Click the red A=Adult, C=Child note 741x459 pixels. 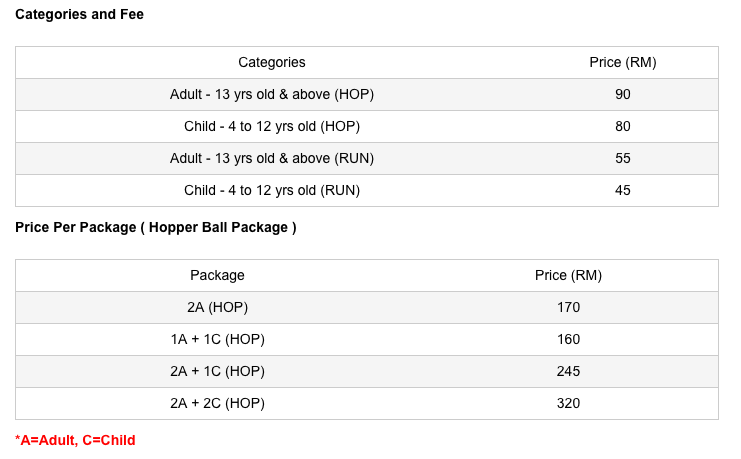coord(75,440)
